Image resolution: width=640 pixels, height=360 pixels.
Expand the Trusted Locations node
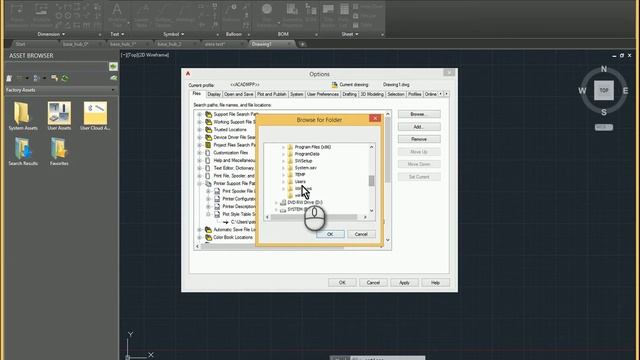[200, 130]
